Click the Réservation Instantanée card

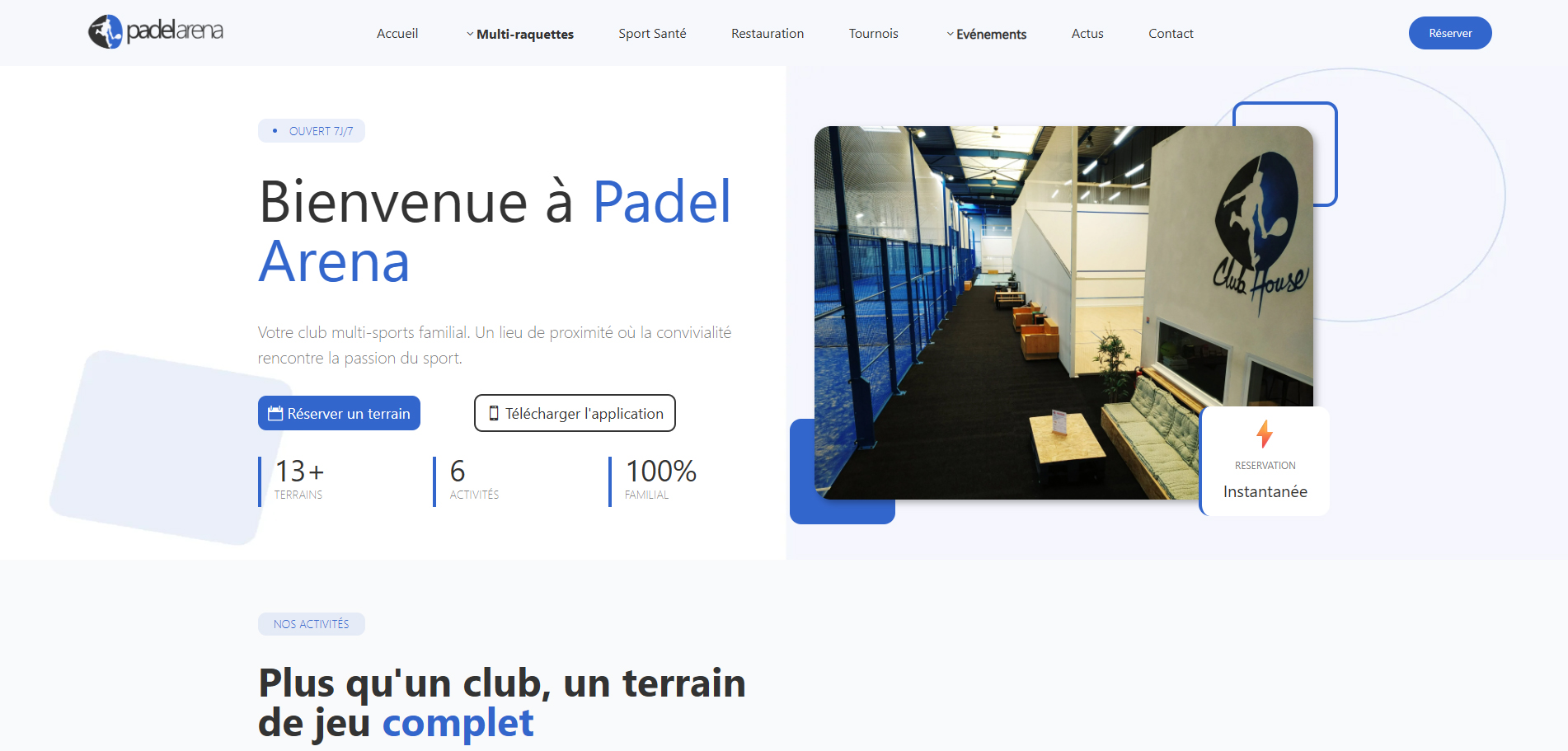tap(1265, 461)
